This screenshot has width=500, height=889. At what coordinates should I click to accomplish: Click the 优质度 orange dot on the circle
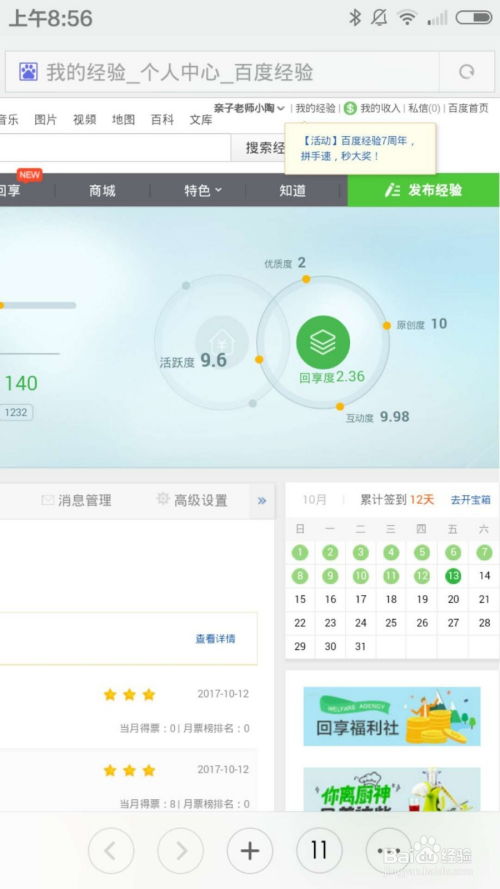306,279
